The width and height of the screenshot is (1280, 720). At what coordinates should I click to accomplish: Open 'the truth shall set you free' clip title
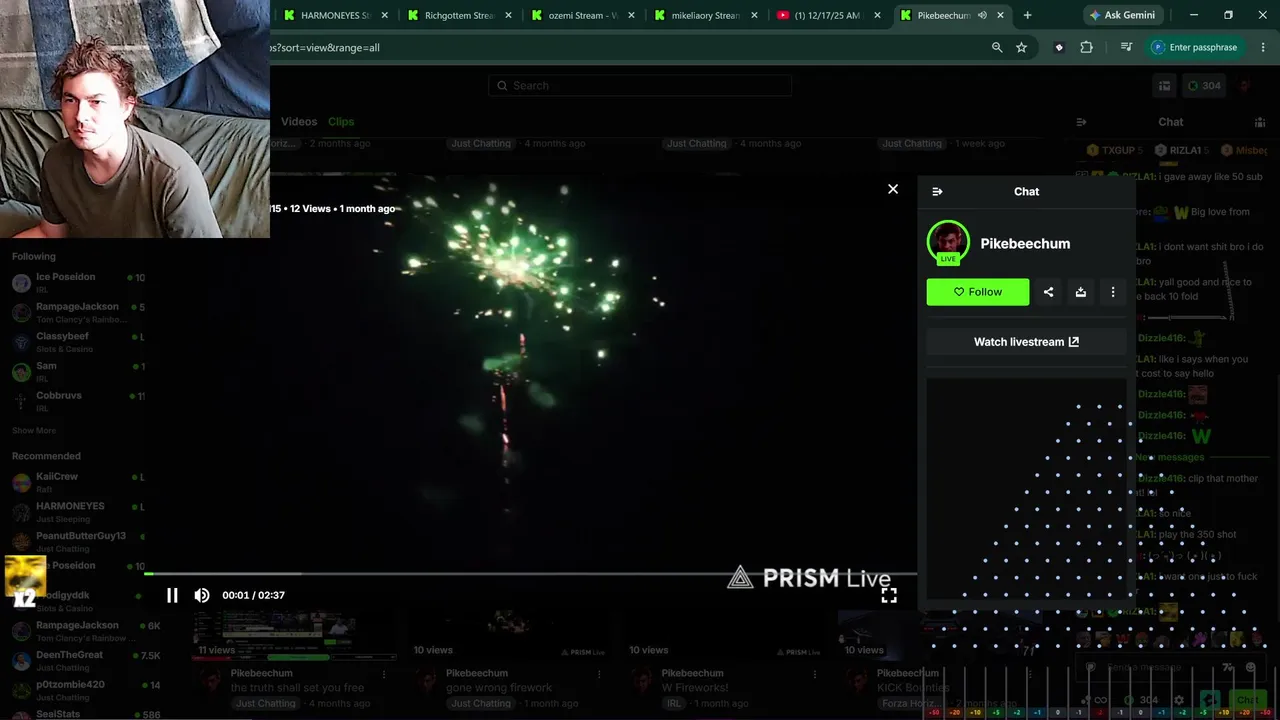tap(297, 688)
